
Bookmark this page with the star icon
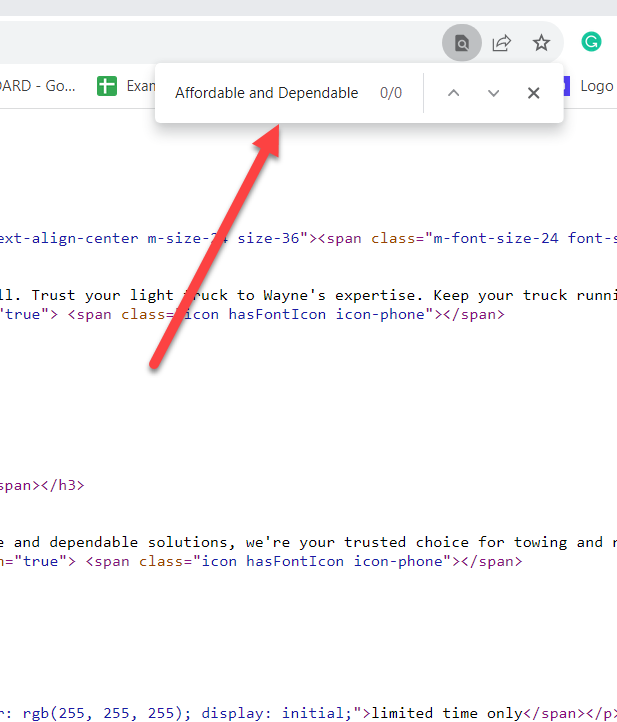[x=541, y=43]
